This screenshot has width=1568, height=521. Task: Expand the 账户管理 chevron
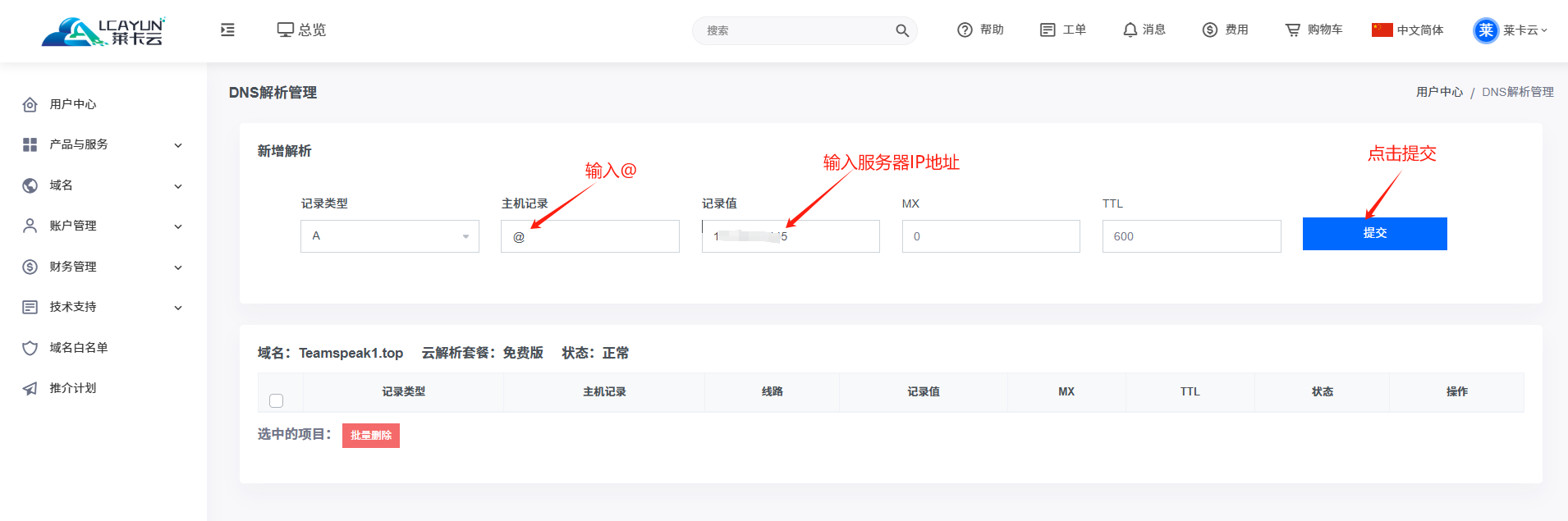pyautogui.click(x=178, y=226)
